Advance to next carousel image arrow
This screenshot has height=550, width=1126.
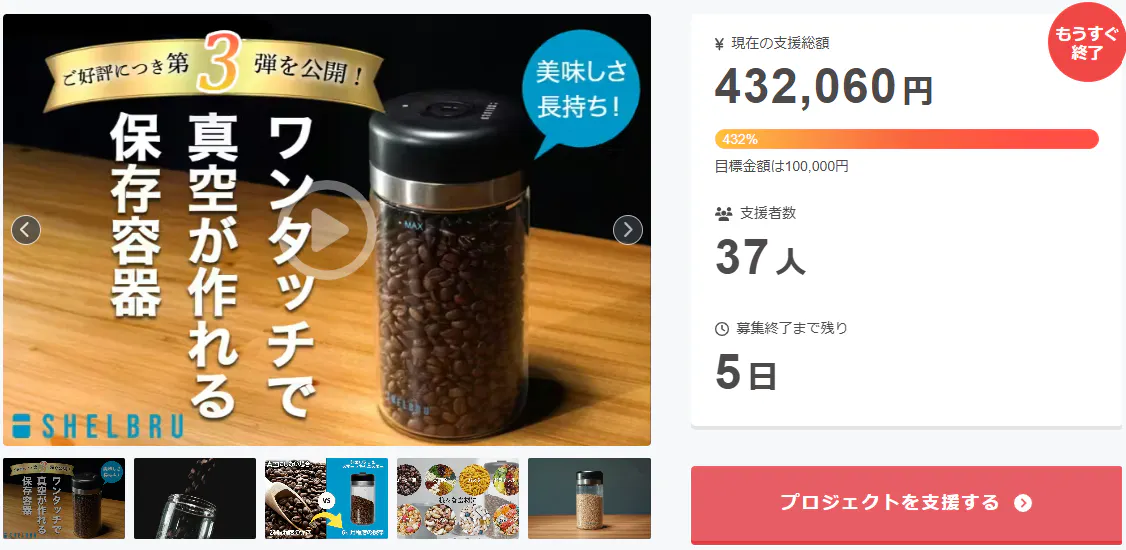(x=628, y=230)
